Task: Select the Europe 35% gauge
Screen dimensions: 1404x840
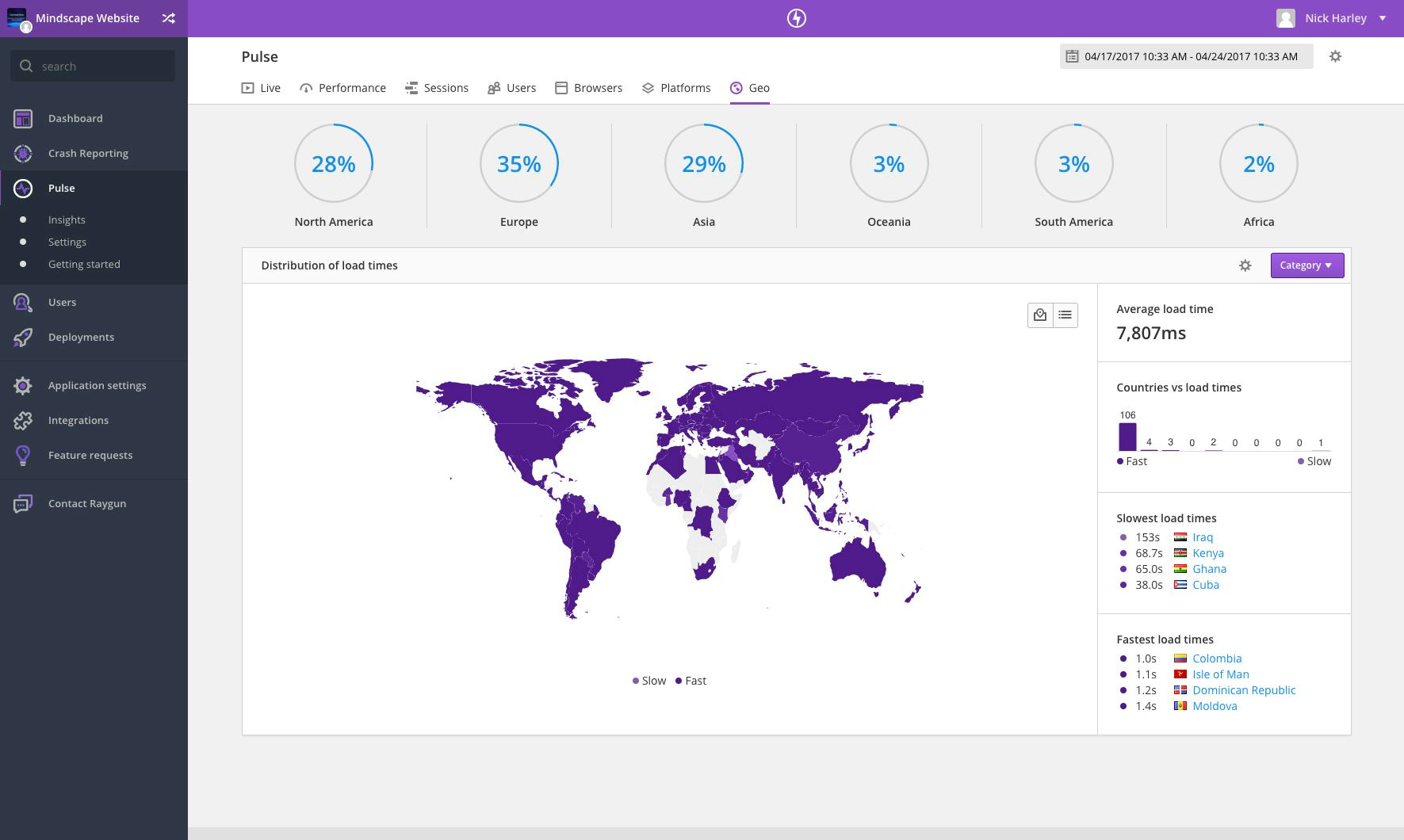Action: click(519, 164)
